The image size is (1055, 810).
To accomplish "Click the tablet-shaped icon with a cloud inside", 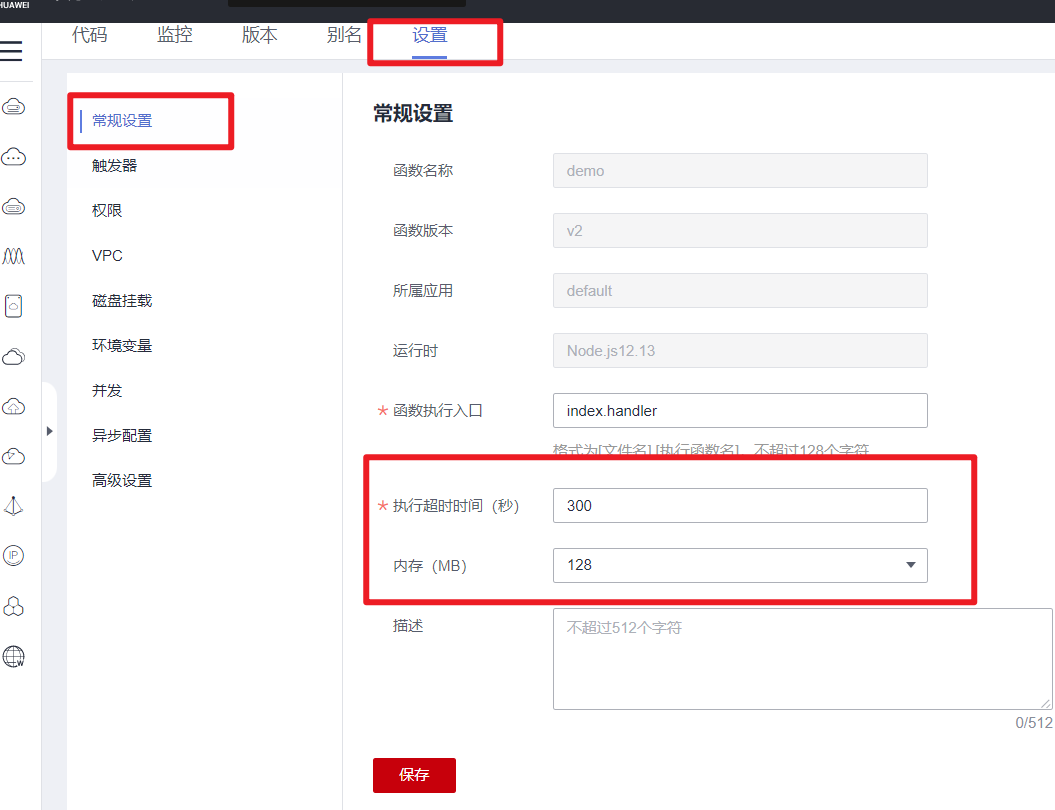I will coord(13,306).
